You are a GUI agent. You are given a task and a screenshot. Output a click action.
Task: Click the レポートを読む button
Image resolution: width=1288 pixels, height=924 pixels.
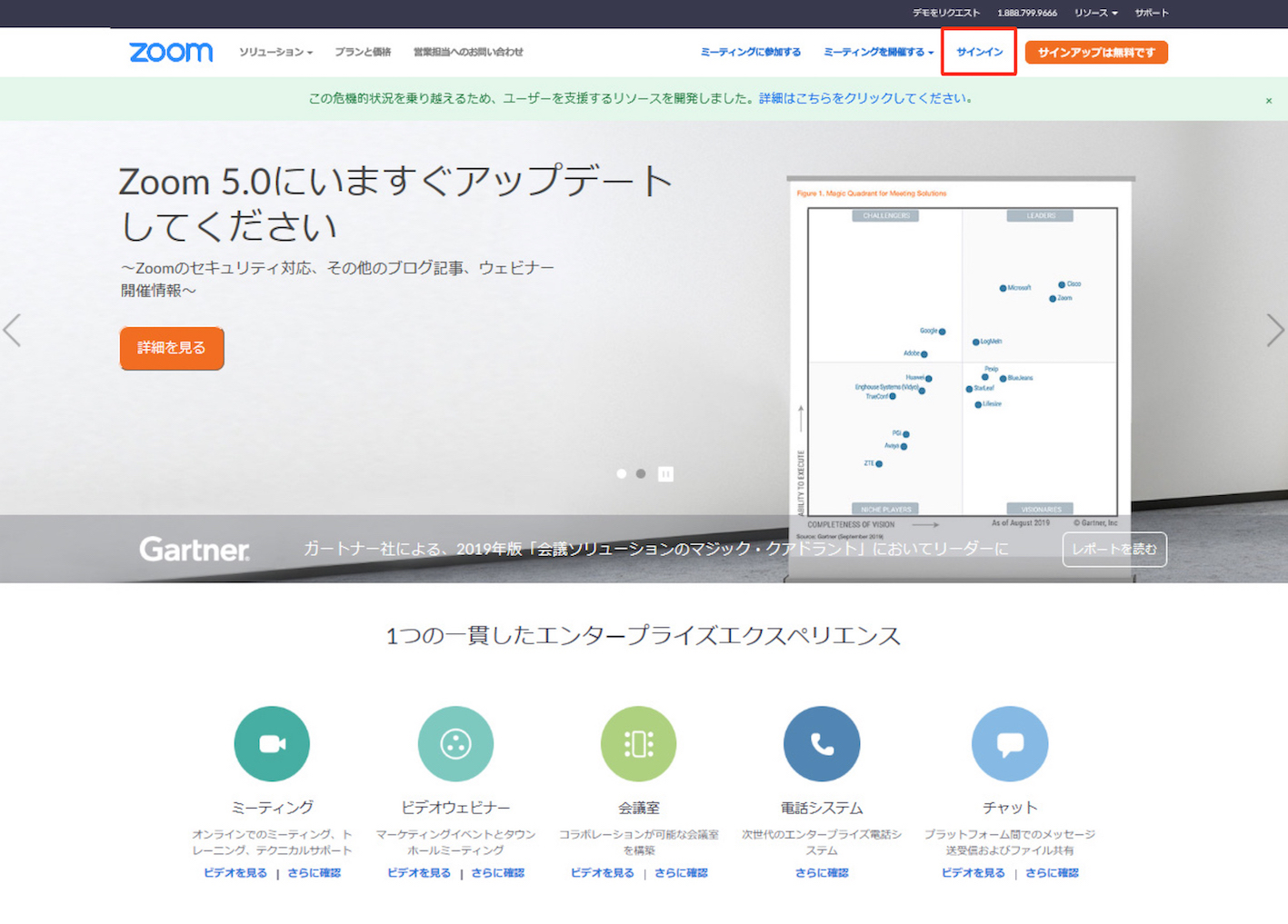pos(1114,549)
